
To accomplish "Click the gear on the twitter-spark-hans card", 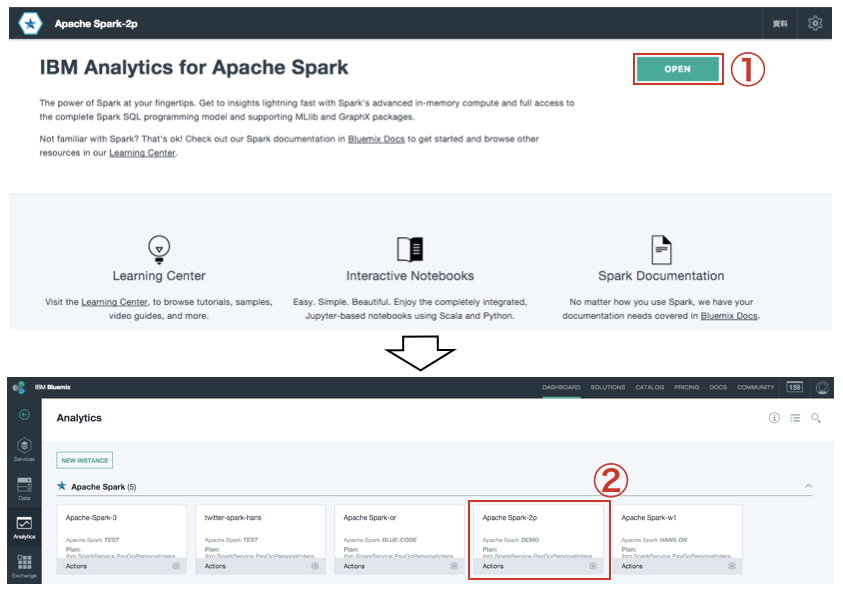I will [315, 566].
